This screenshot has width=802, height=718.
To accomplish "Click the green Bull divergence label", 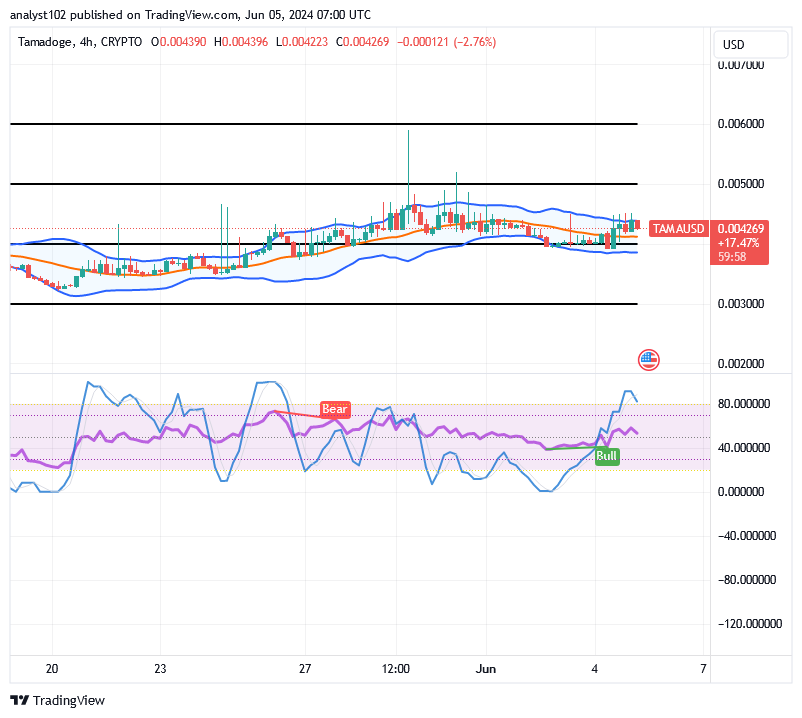I will pyautogui.click(x=607, y=456).
